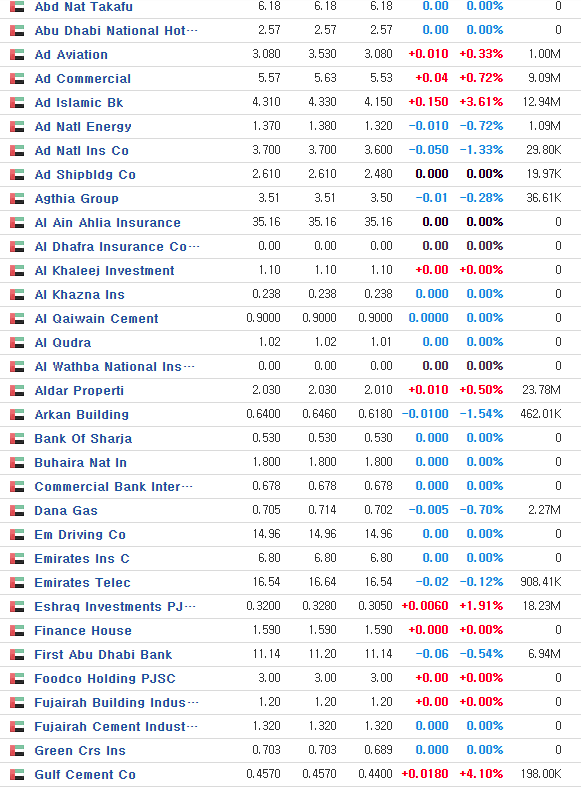
Task: Click the flag icon next to Agthia Group
Action: point(17,198)
